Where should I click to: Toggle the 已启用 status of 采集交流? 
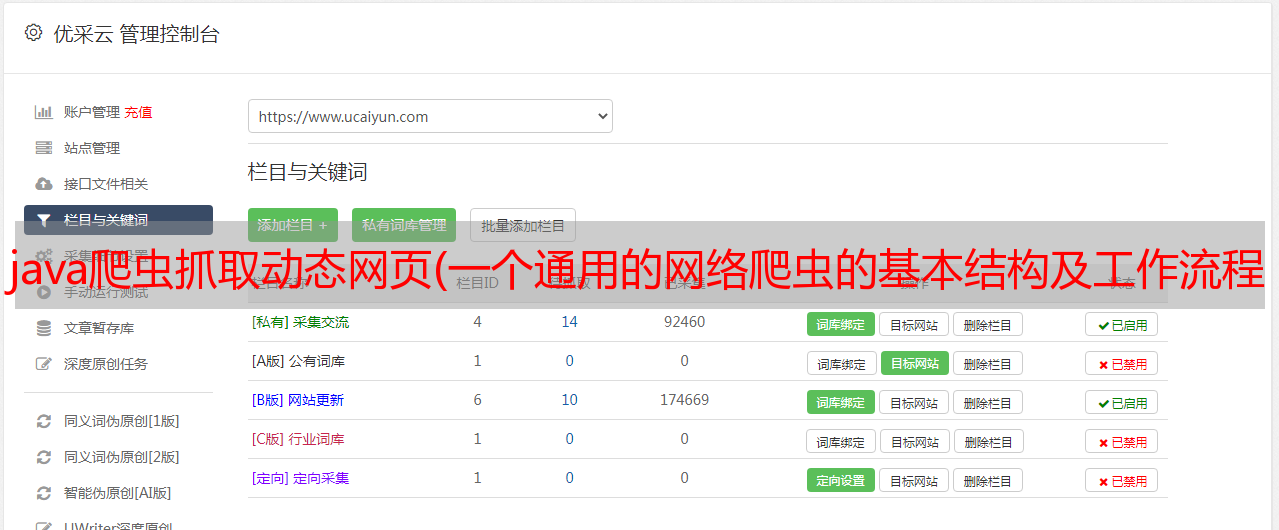[1122, 324]
